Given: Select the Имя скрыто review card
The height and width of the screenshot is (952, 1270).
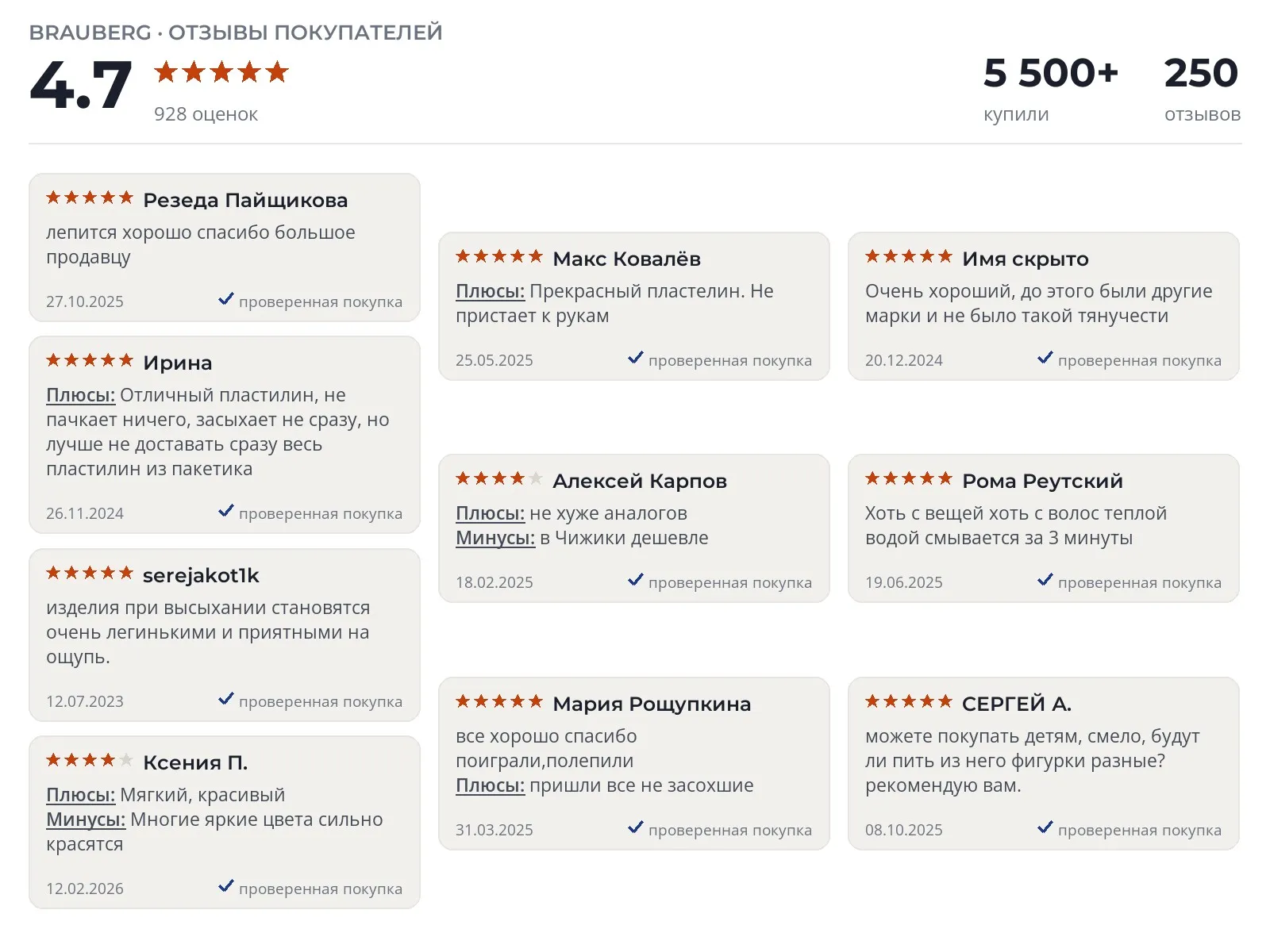Looking at the screenshot, I should click(x=1044, y=306).
